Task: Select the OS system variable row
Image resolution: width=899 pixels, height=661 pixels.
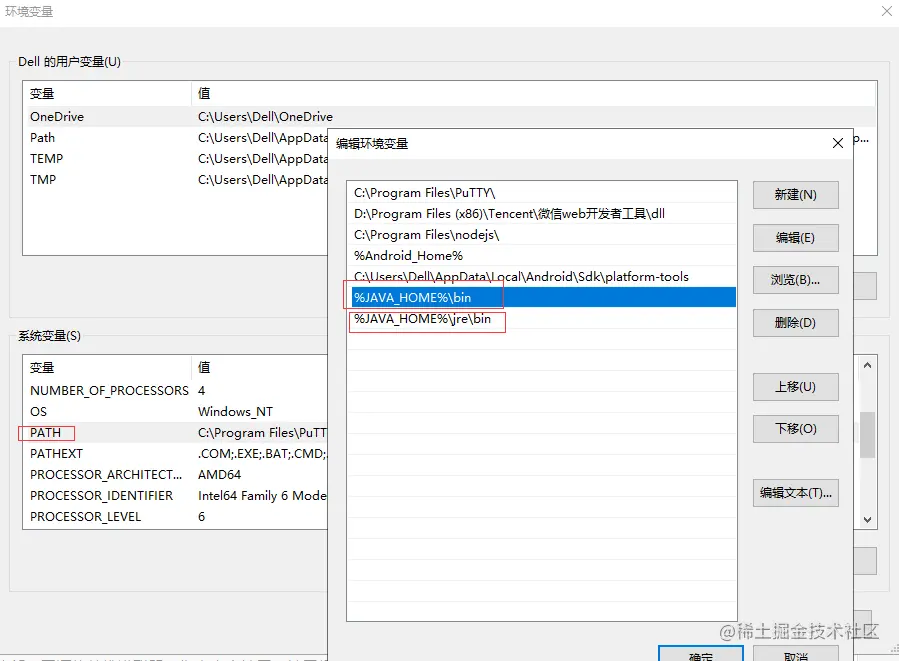Action: tap(177, 412)
